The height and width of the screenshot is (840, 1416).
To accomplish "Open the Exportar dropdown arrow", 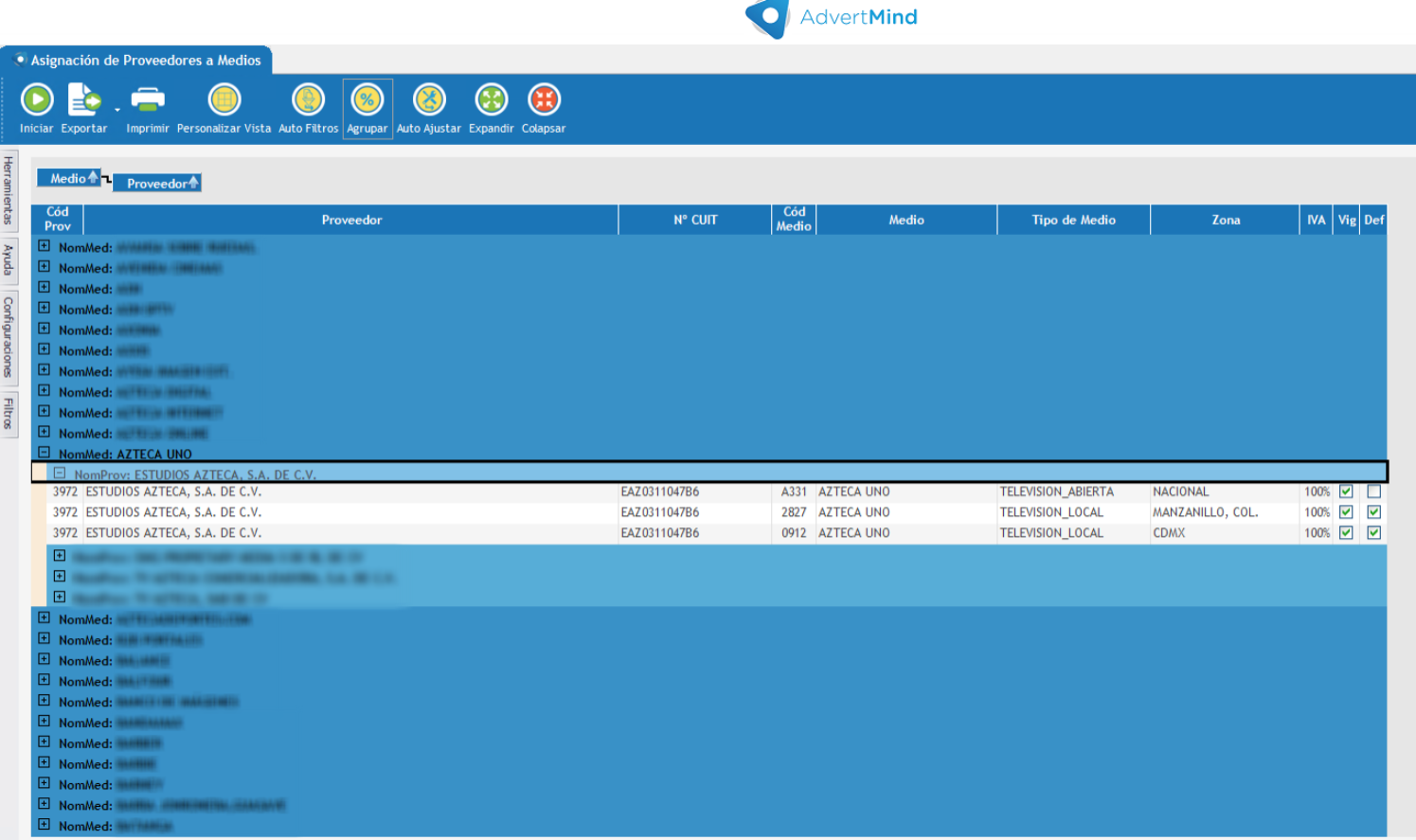I will pos(117,110).
